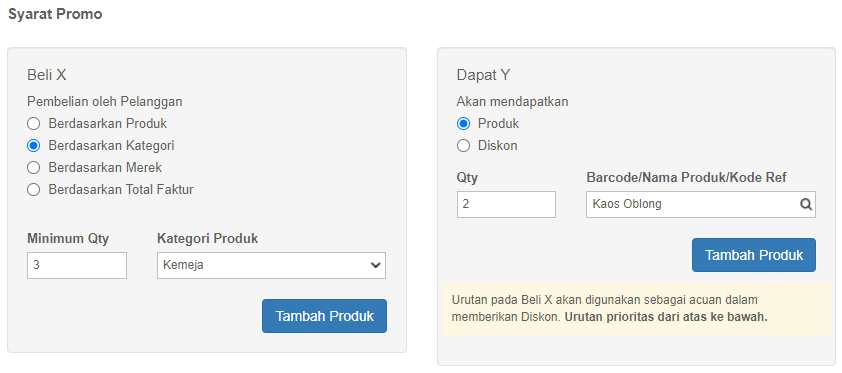Click the yellow Urutan prioritas notice box
This screenshot has height=373, width=842.
tap(636, 309)
